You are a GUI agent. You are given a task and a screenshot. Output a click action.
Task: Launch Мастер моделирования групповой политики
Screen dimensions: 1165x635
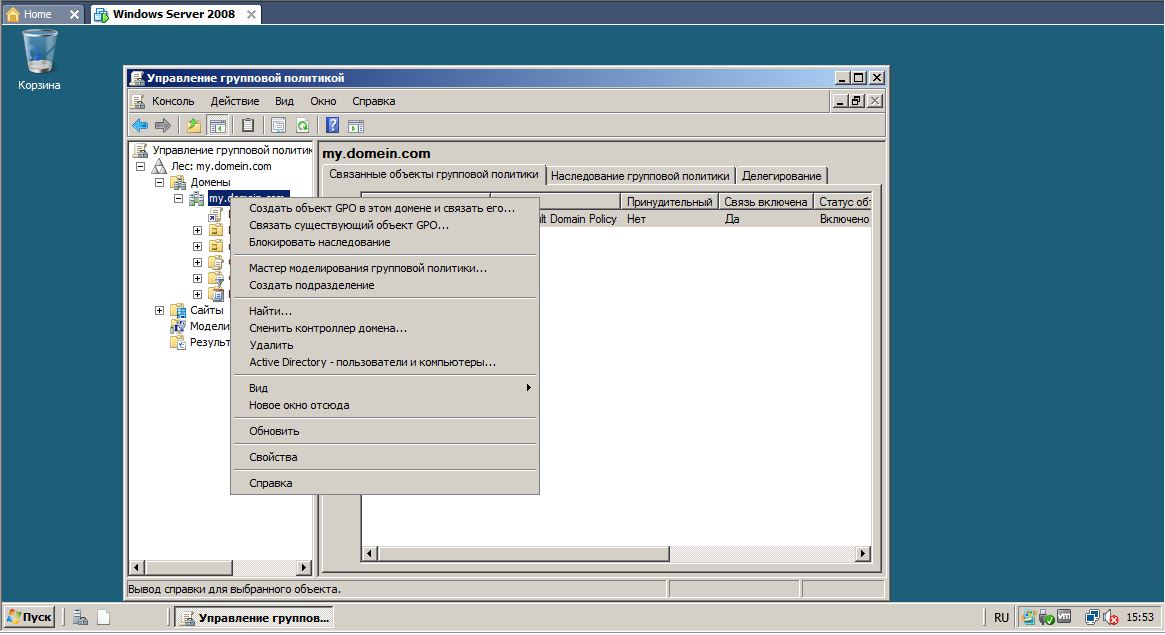[385, 268]
